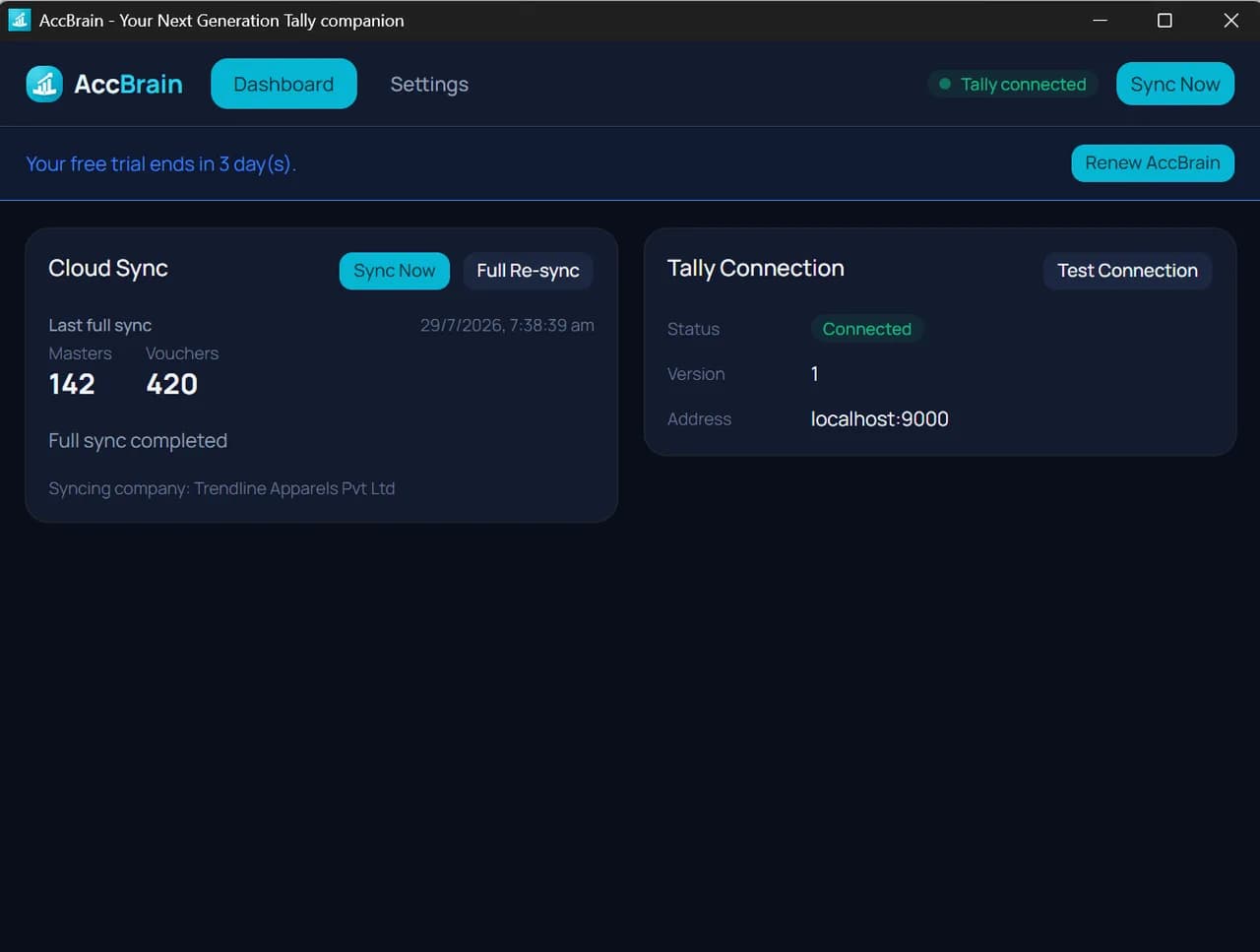This screenshot has height=952, width=1260.
Task: Click Sync Now in the top header
Action: (1175, 85)
